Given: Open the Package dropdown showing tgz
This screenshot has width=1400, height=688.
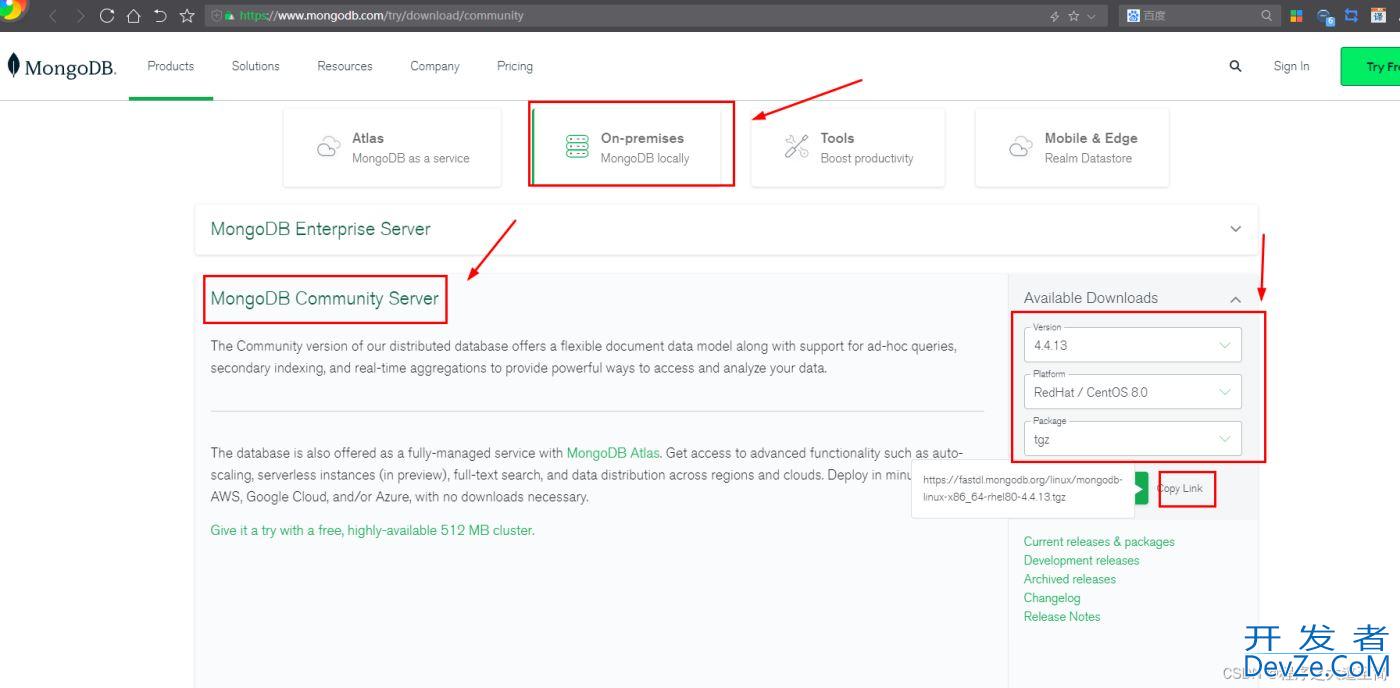Looking at the screenshot, I should pos(1133,439).
